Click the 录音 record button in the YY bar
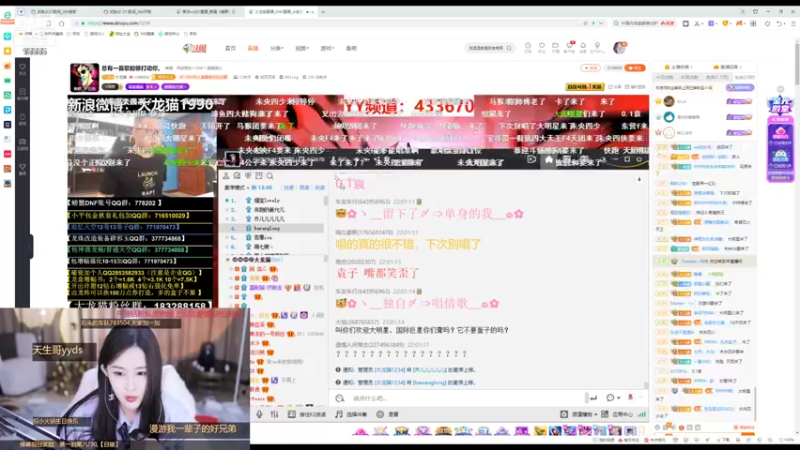Screen dimensions: 800x450 coord(387,414)
